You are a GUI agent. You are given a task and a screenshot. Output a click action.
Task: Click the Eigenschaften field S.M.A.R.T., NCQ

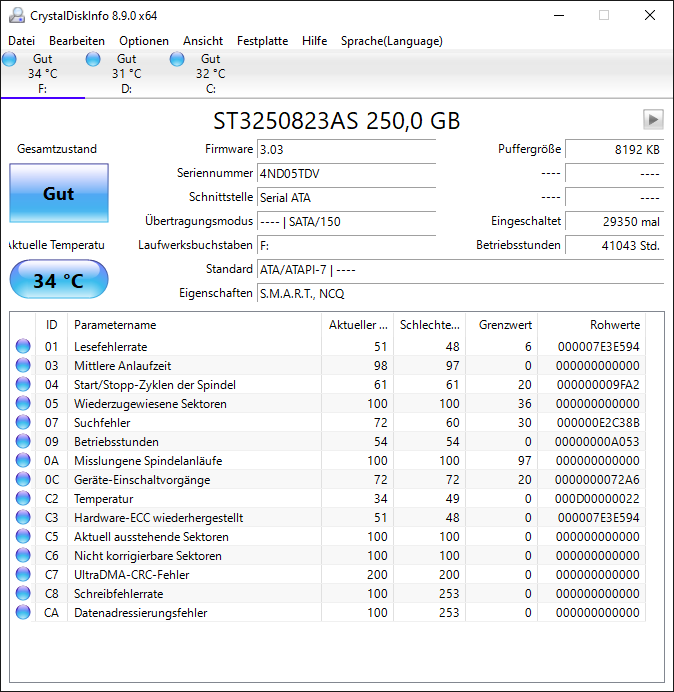point(460,293)
